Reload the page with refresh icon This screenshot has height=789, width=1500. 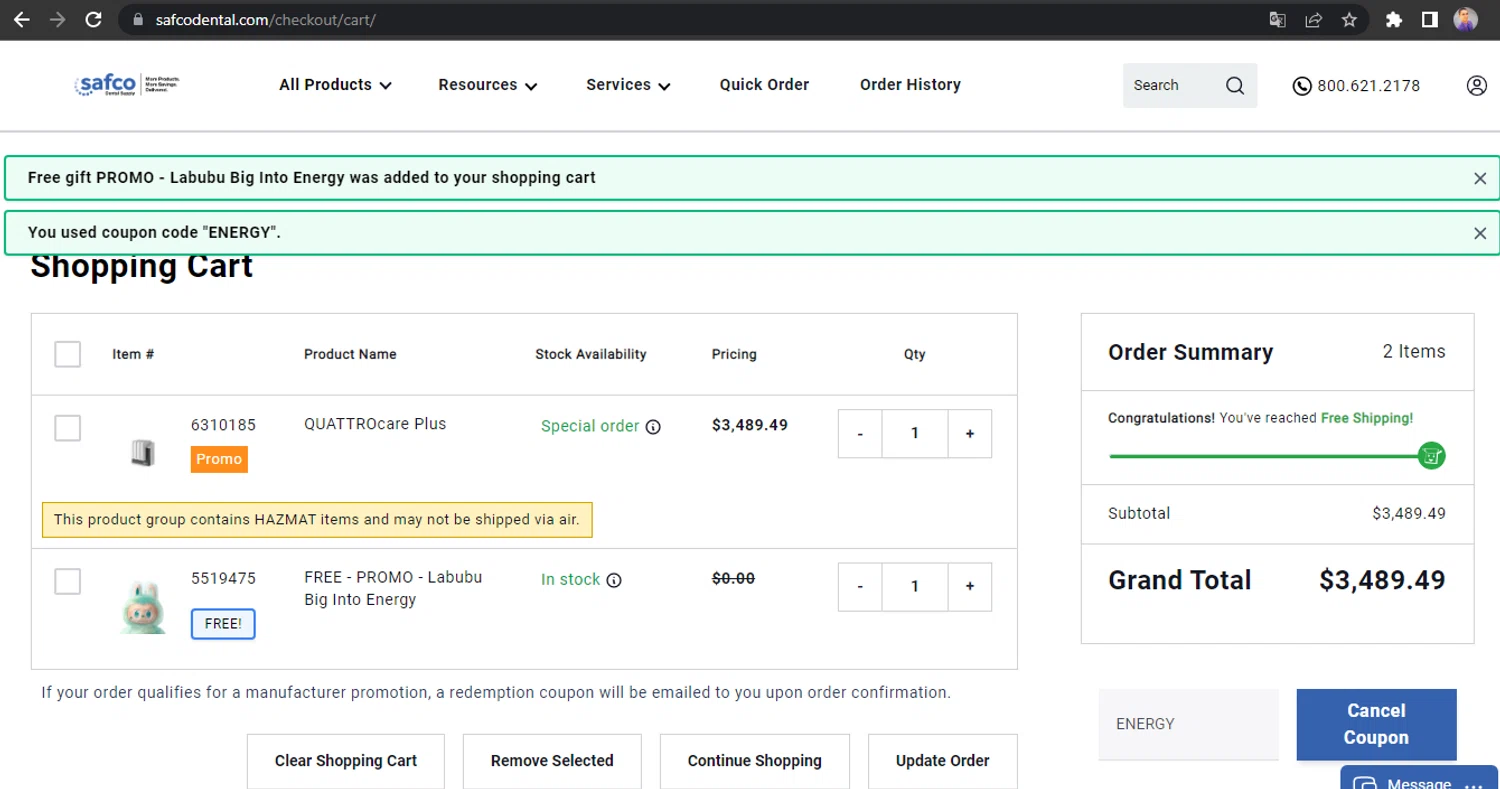click(93, 19)
